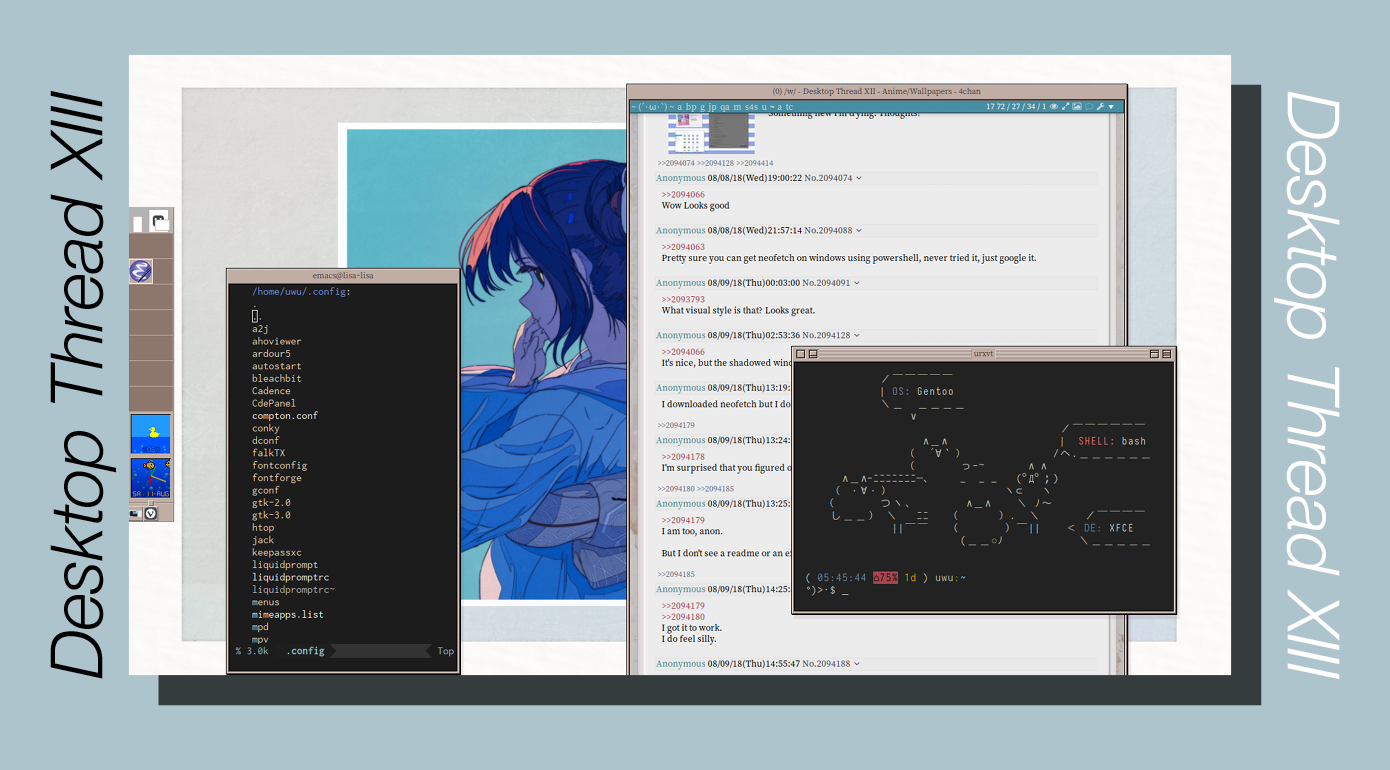Open fontforge directory in Emacs
The image size is (1390, 770).
point(276,478)
